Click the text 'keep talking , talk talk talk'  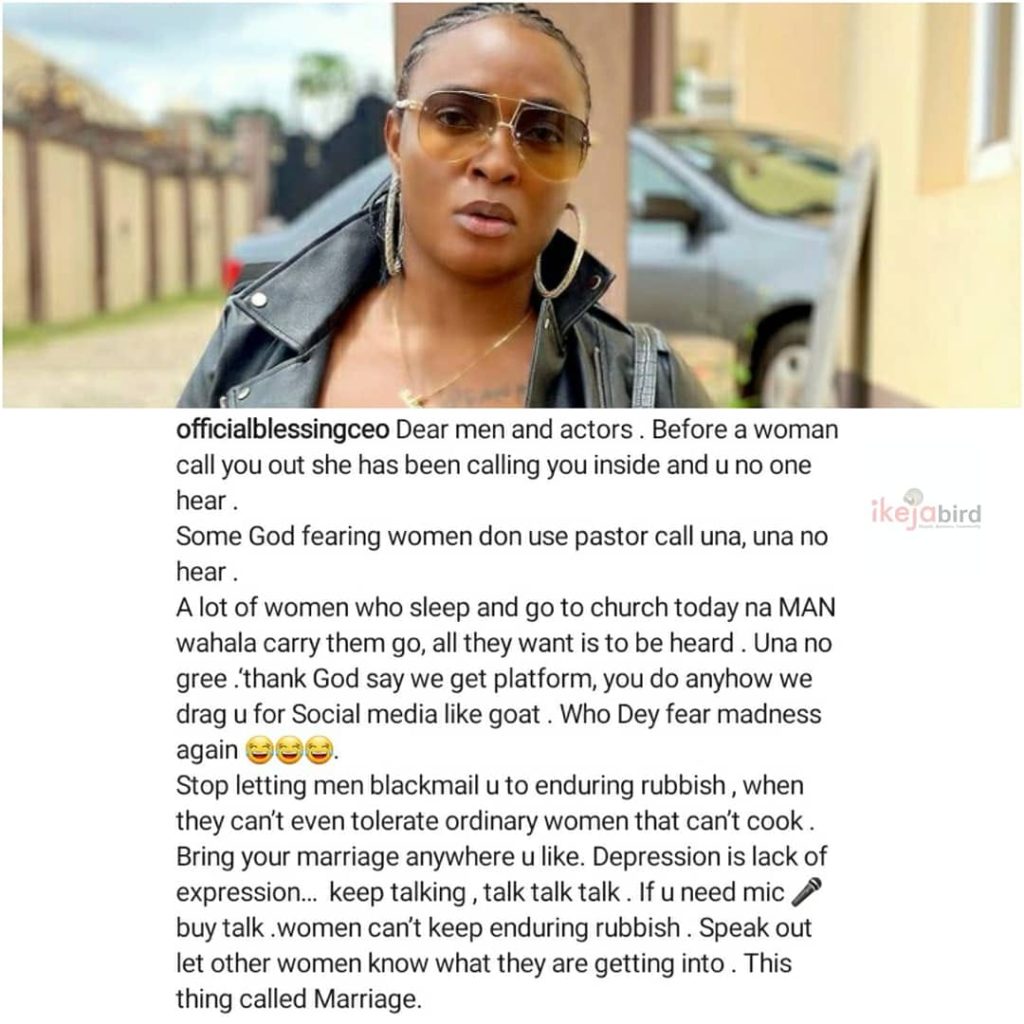click(474, 892)
